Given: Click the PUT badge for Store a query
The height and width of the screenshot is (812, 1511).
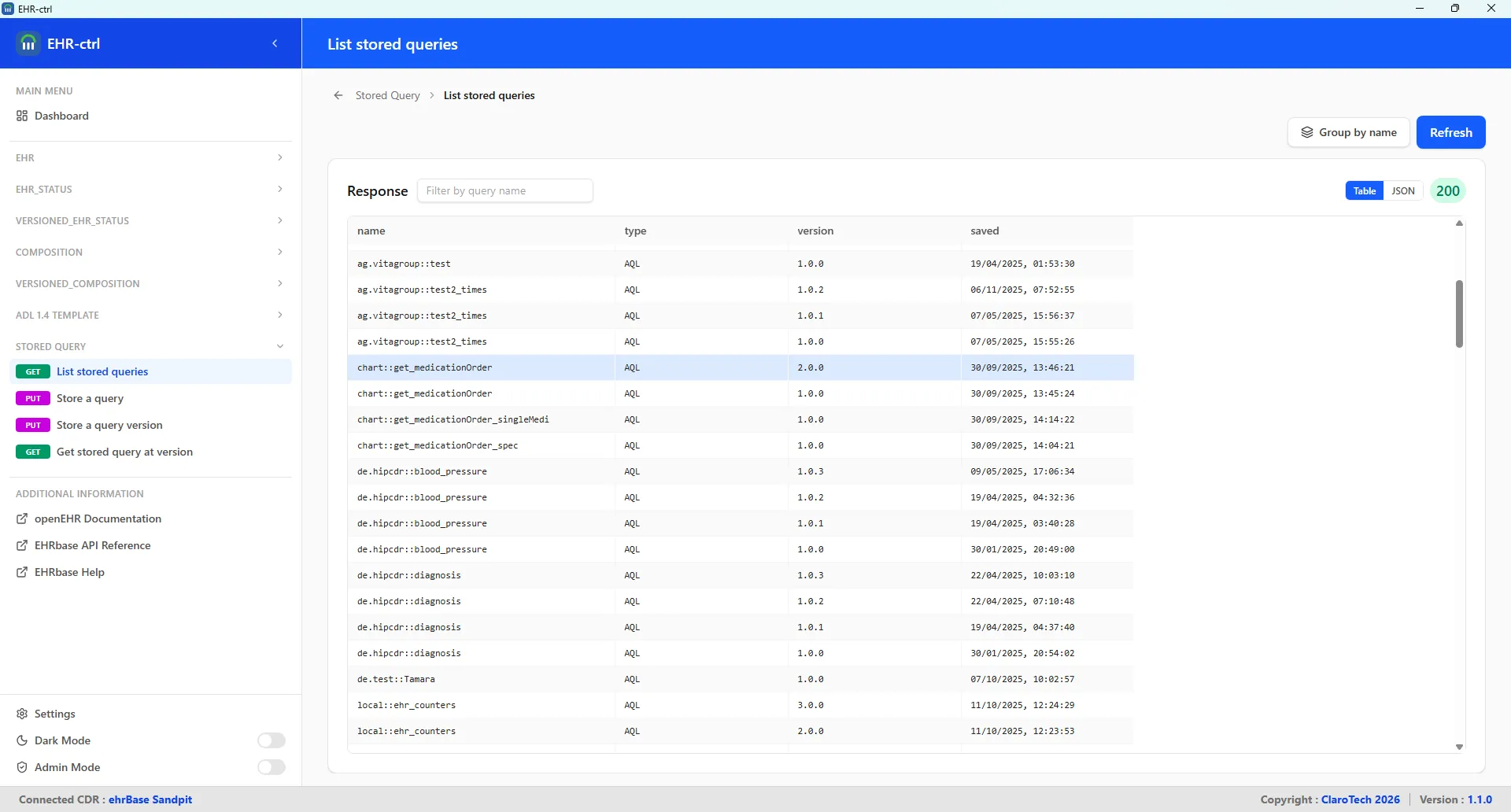Looking at the screenshot, I should 33,398.
